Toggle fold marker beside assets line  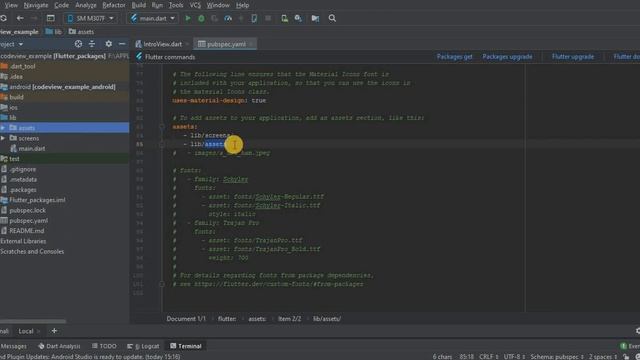coord(162,127)
